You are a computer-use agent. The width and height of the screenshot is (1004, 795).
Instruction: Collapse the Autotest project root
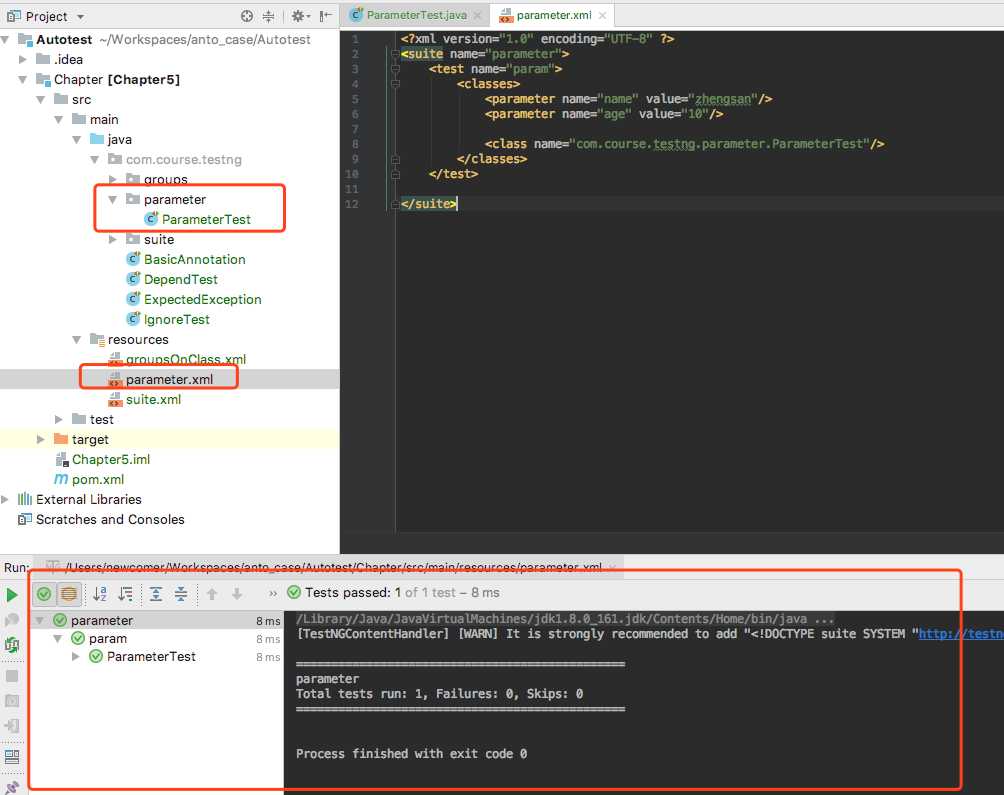click(5, 40)
